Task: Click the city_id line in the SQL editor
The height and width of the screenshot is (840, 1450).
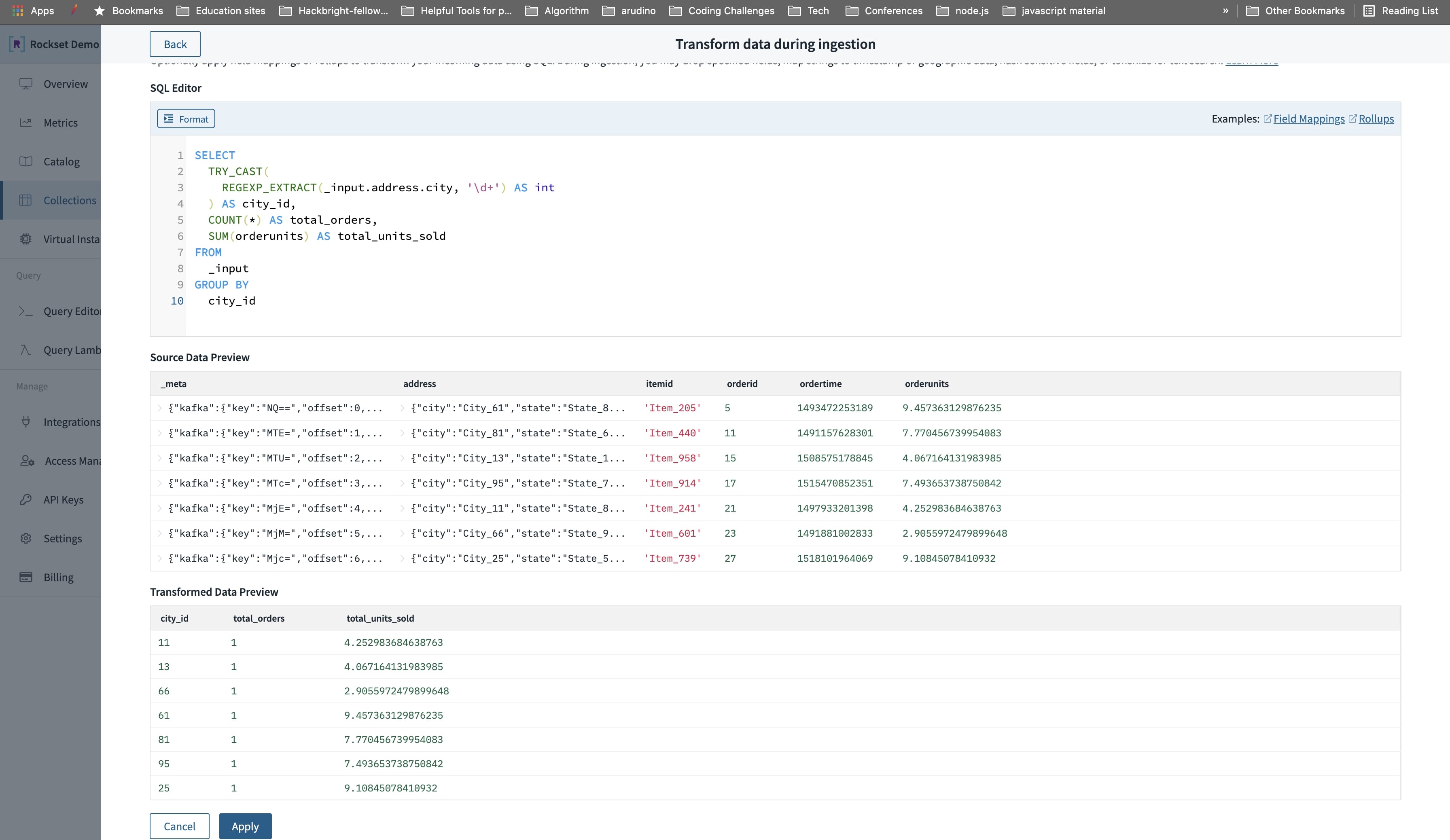Action: coord(232,301)
